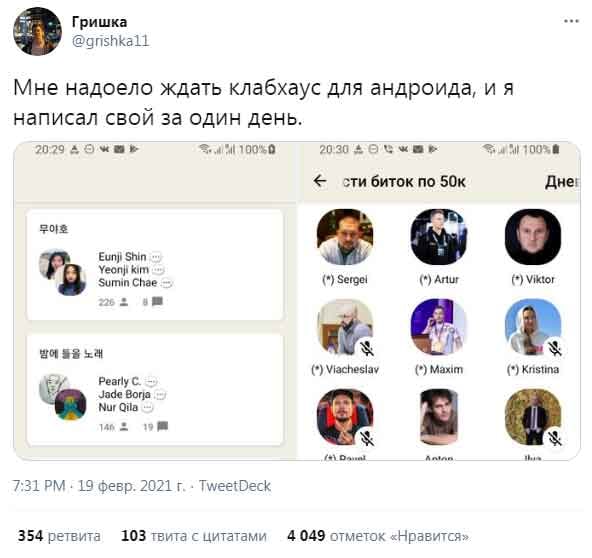
Task: Toggle muted mic badge on Viacheslav's avatar
Action: tap(366, 348)
